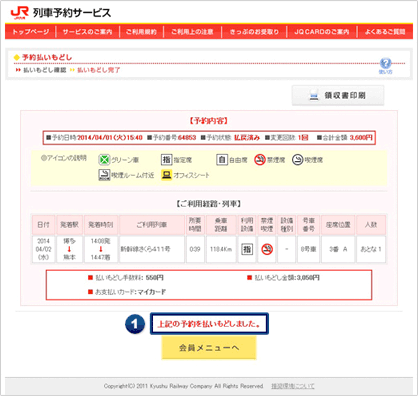Viewport: 419px width, 396px height.
Task: Click the 【予約内容】 heading
Action: [209, 121]
